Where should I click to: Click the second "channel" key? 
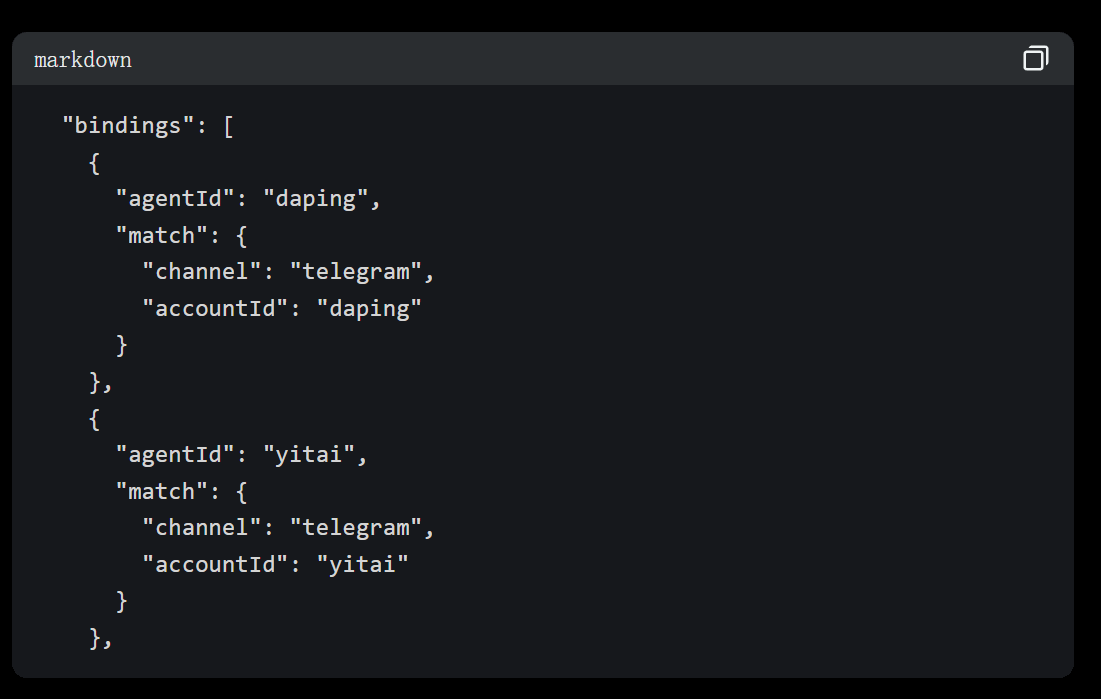click(x=202, y=527)
